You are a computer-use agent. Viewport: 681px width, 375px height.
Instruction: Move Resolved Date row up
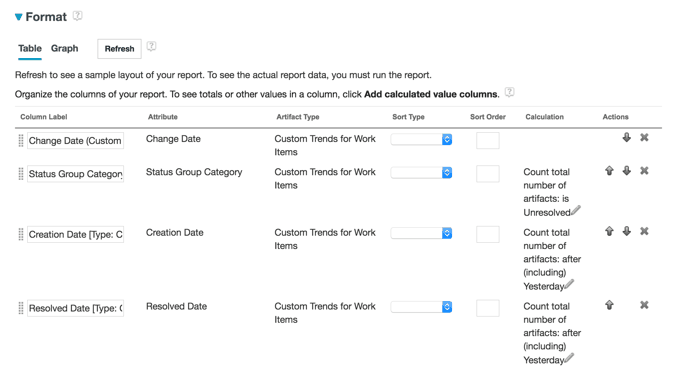(x=609, y=305)
